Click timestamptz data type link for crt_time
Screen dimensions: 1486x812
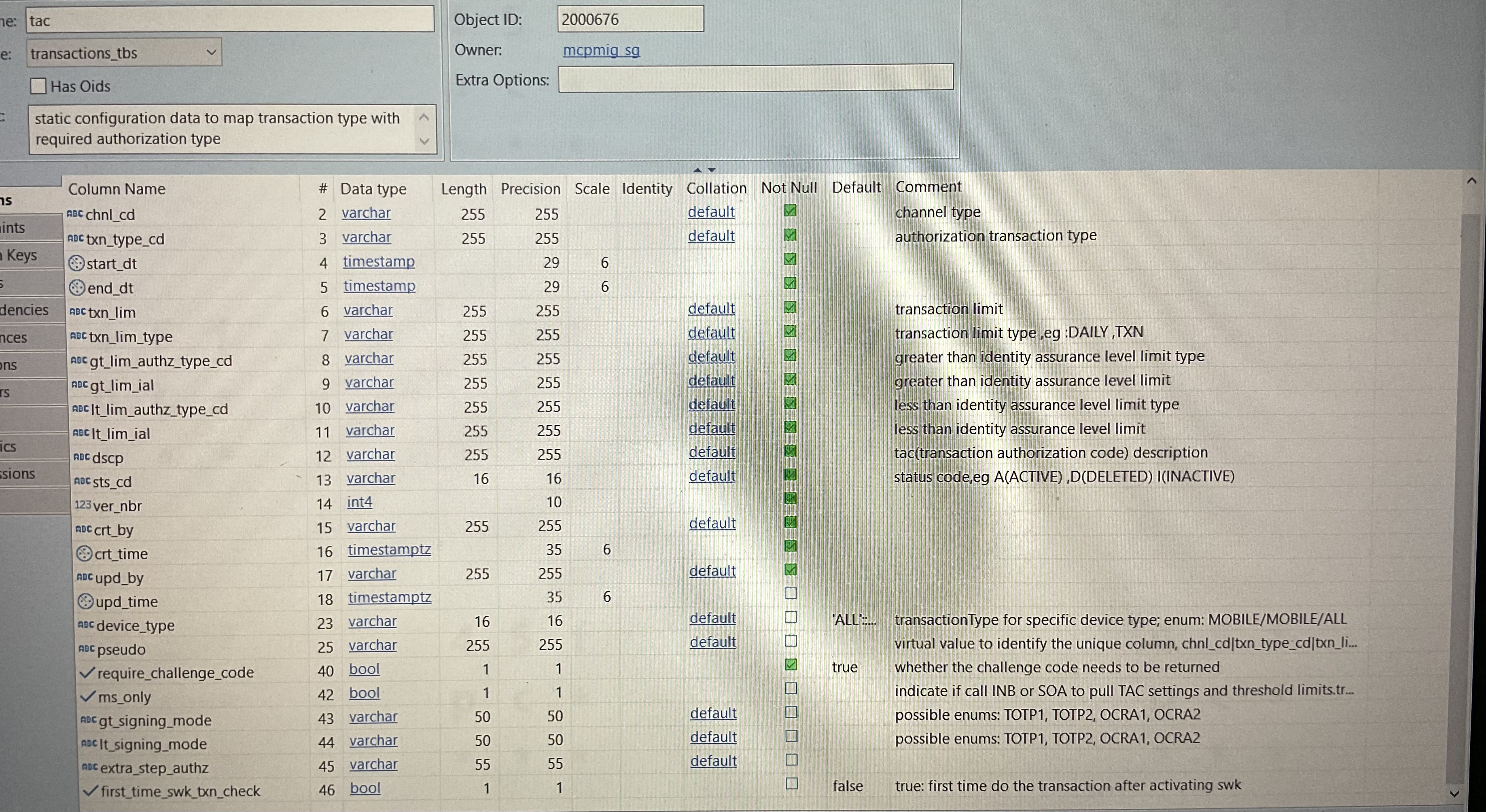(x=389, y=549)
